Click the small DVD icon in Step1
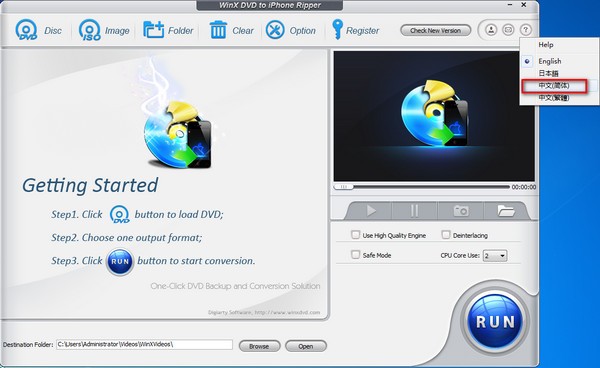The image size is (600, 368). (x=119, y=215)
